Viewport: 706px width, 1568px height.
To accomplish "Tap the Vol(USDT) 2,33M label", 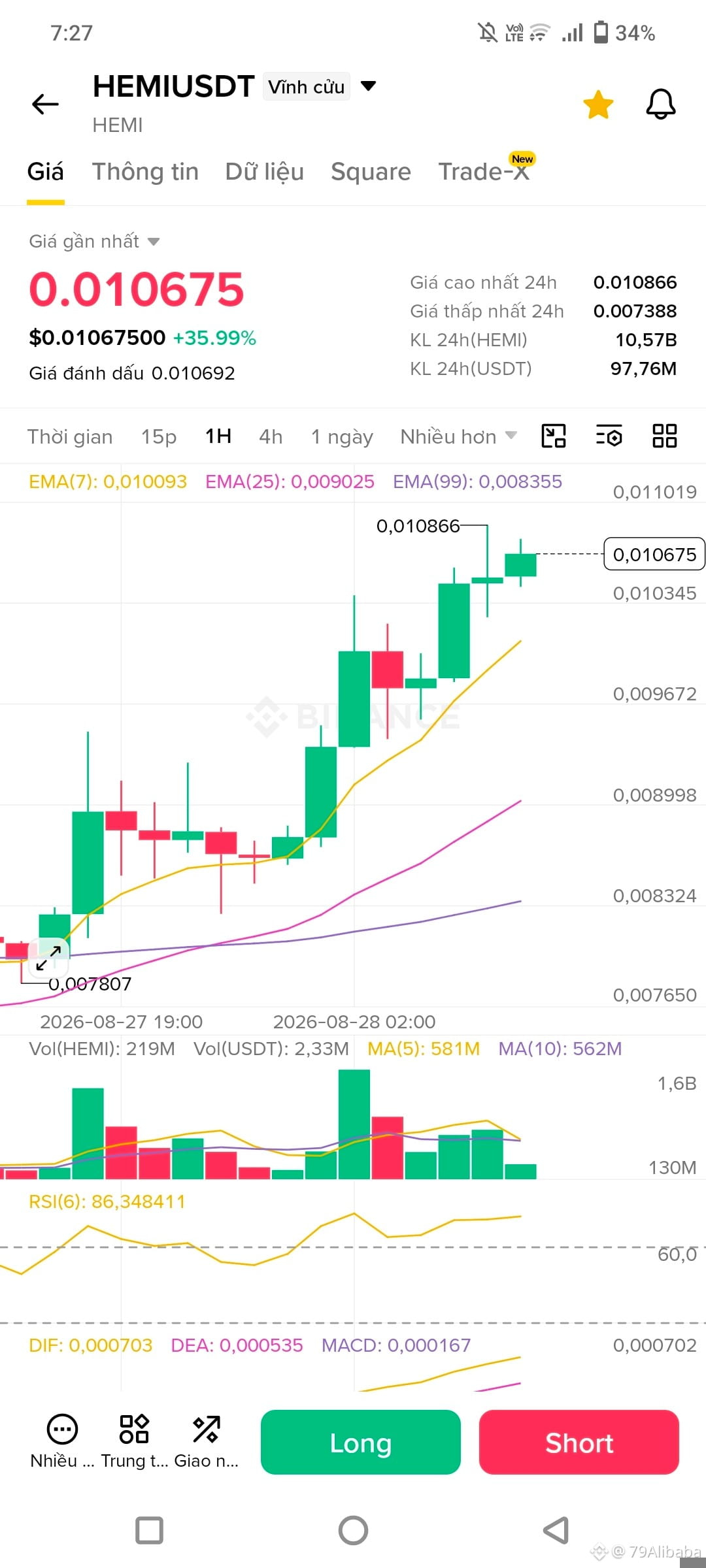I will [271, 1049].
